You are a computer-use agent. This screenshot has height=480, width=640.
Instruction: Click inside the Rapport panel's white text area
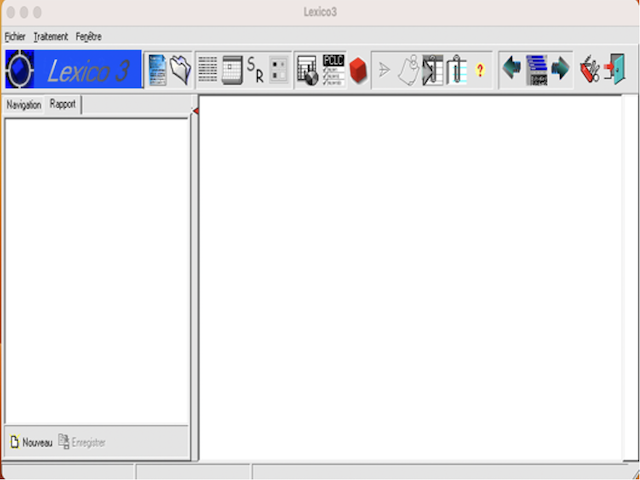pos(97,271)
